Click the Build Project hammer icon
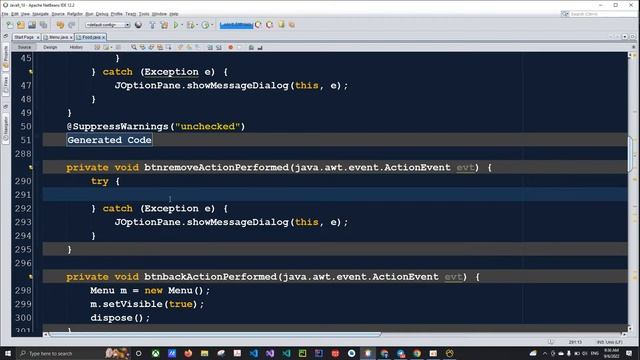This screenshot has width=640, height=360. [x=152, y=25]
